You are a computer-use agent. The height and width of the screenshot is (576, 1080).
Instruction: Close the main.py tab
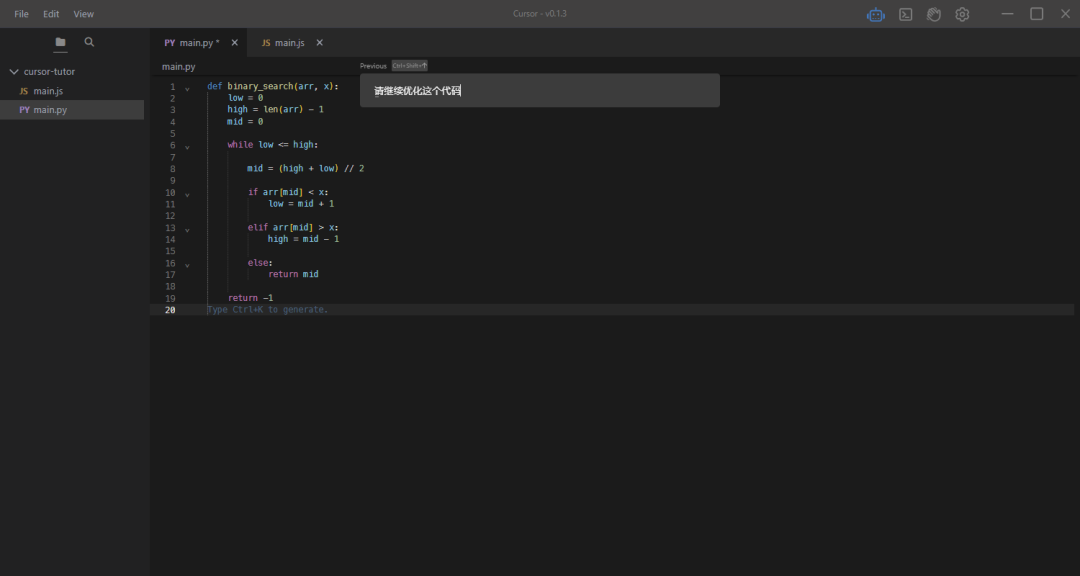(234, 43)
